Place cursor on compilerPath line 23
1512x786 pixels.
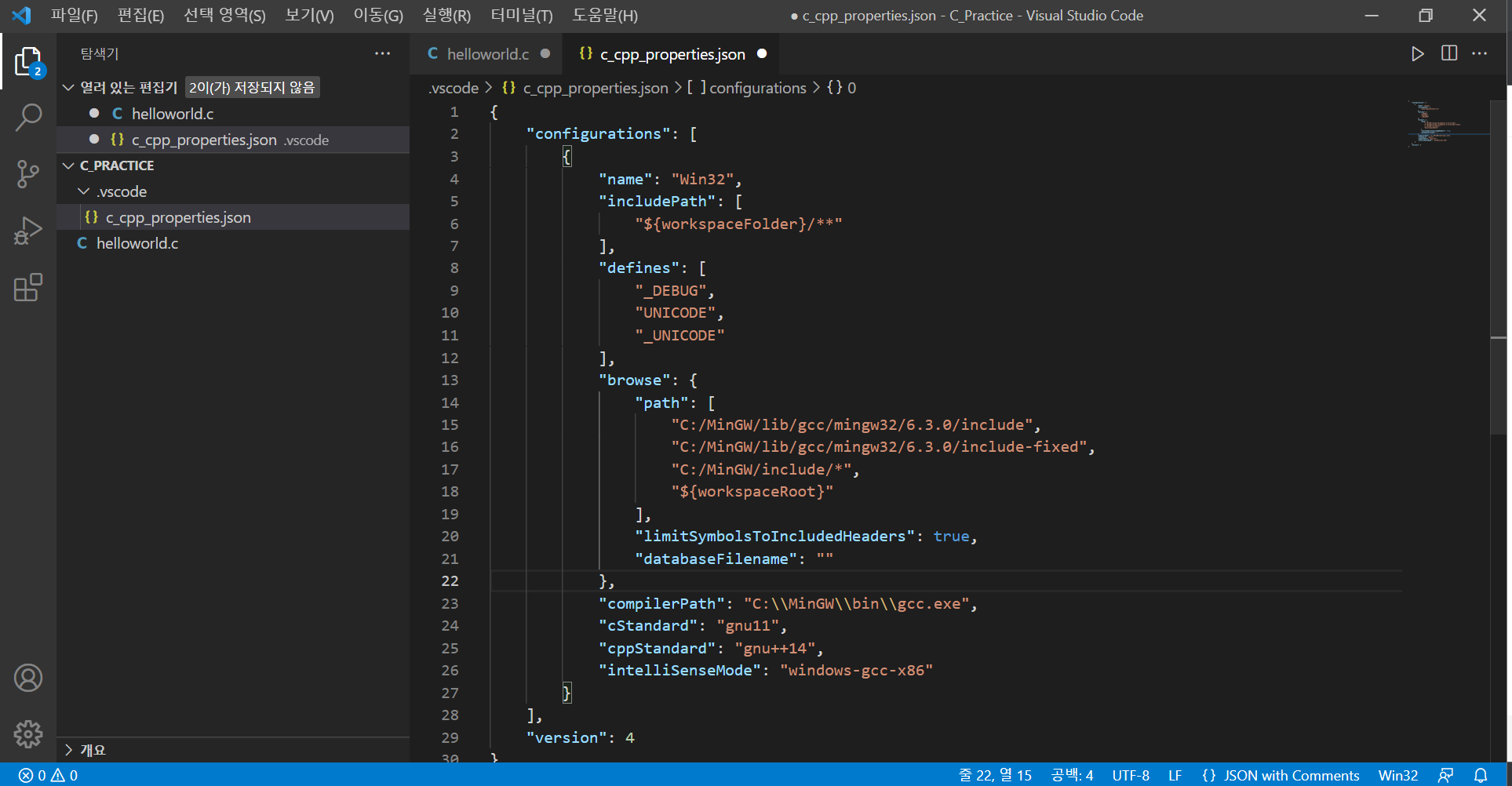point(787,603)
